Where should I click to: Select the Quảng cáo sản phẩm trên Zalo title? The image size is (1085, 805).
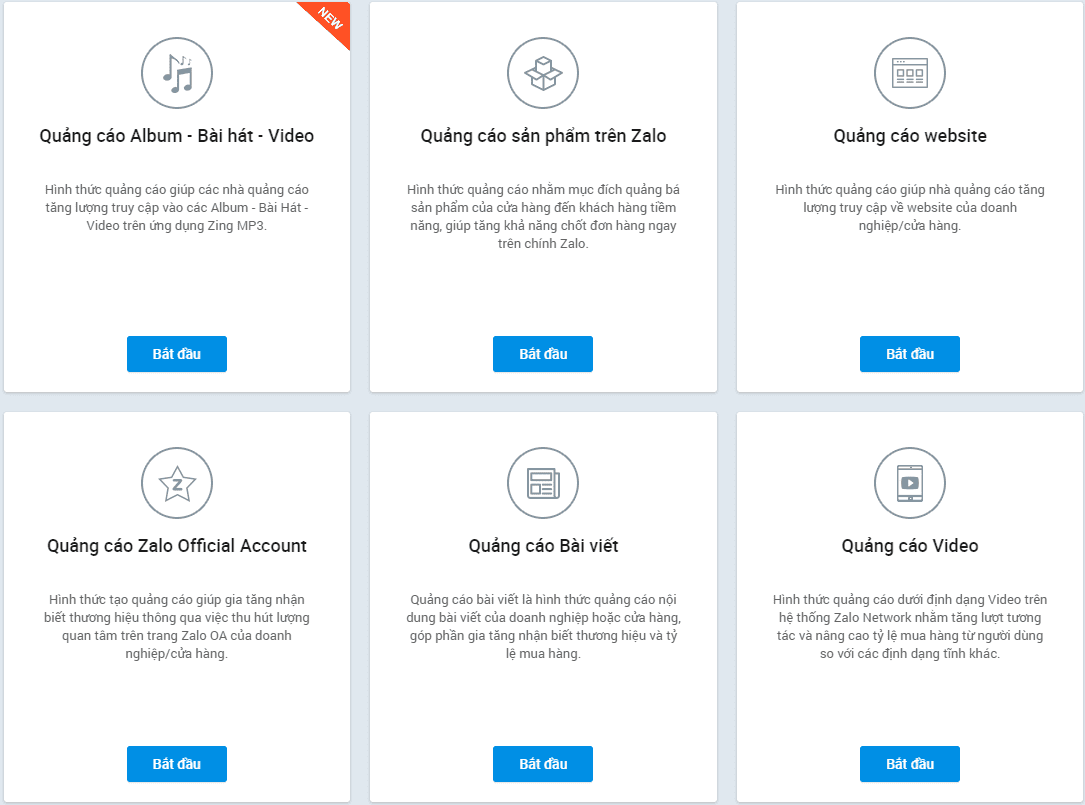pyautogui.click(x=543, y=136)
